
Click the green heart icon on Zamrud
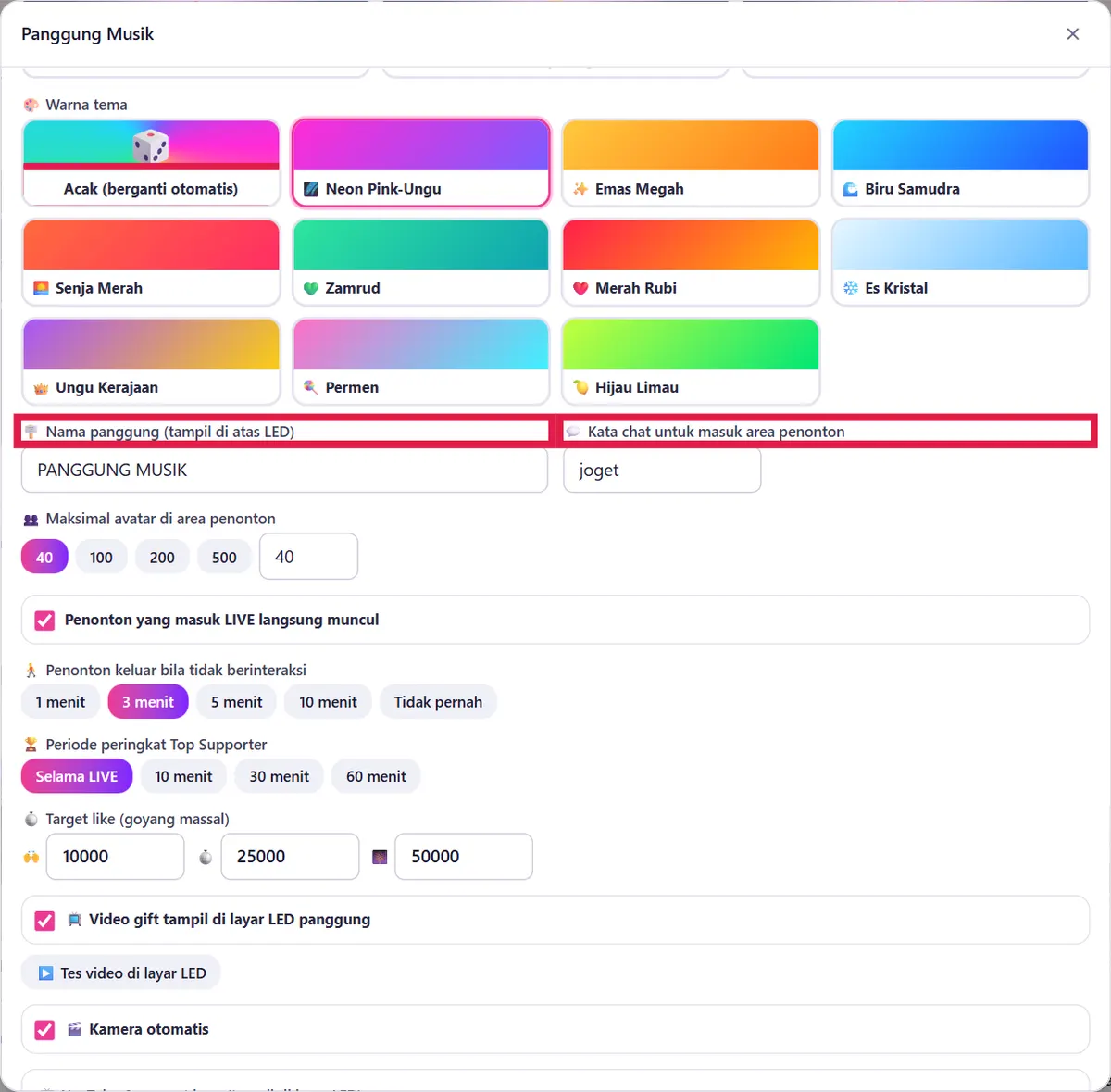click(x=311, y=288)
